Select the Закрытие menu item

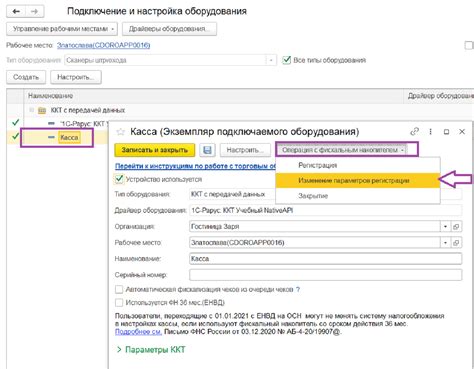point(358,196)
